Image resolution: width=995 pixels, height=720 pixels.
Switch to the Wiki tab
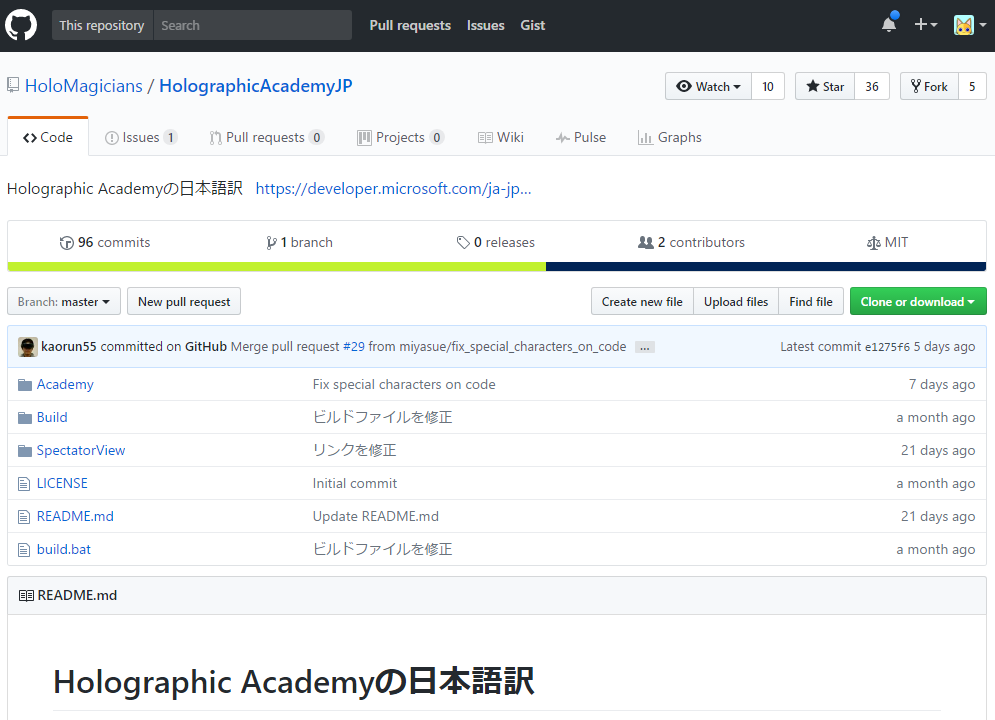(501, 137)
